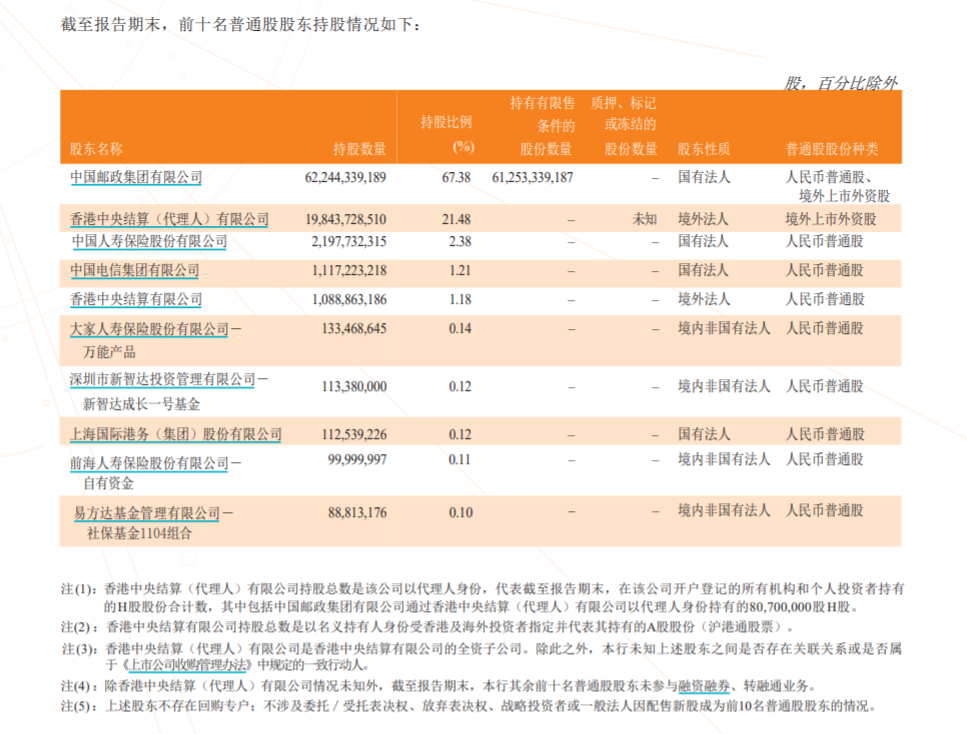Open the 中国人寿保险股份有限公司 link

[149, 241]
